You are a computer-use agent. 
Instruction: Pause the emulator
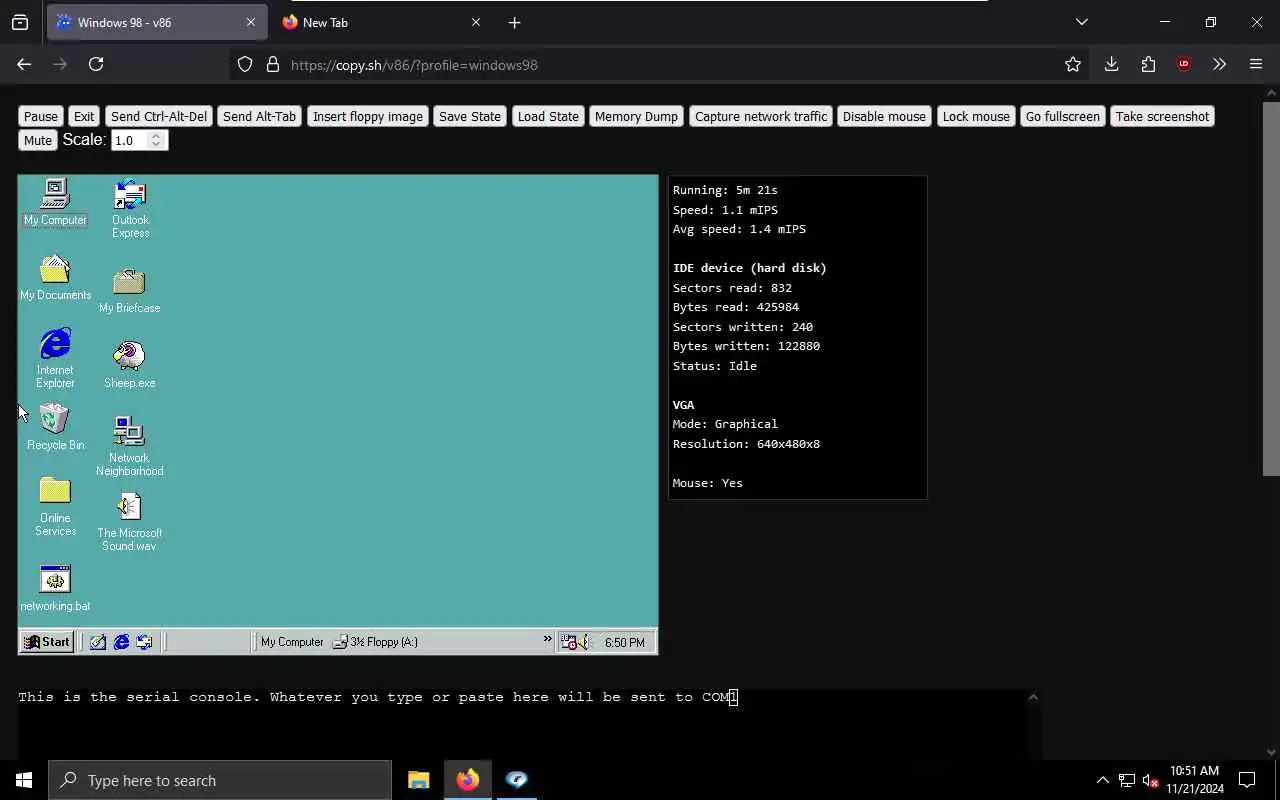[41, 116]
